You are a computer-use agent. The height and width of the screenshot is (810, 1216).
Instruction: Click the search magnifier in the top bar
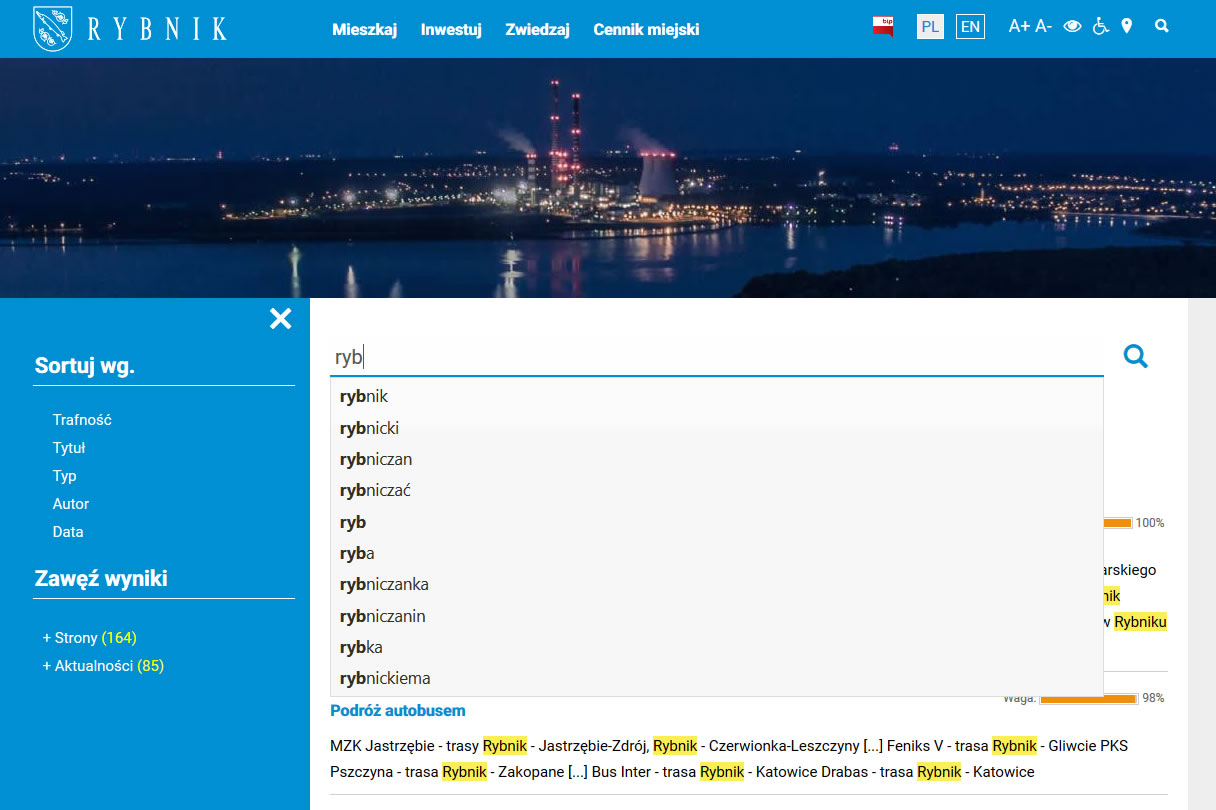1161,26
